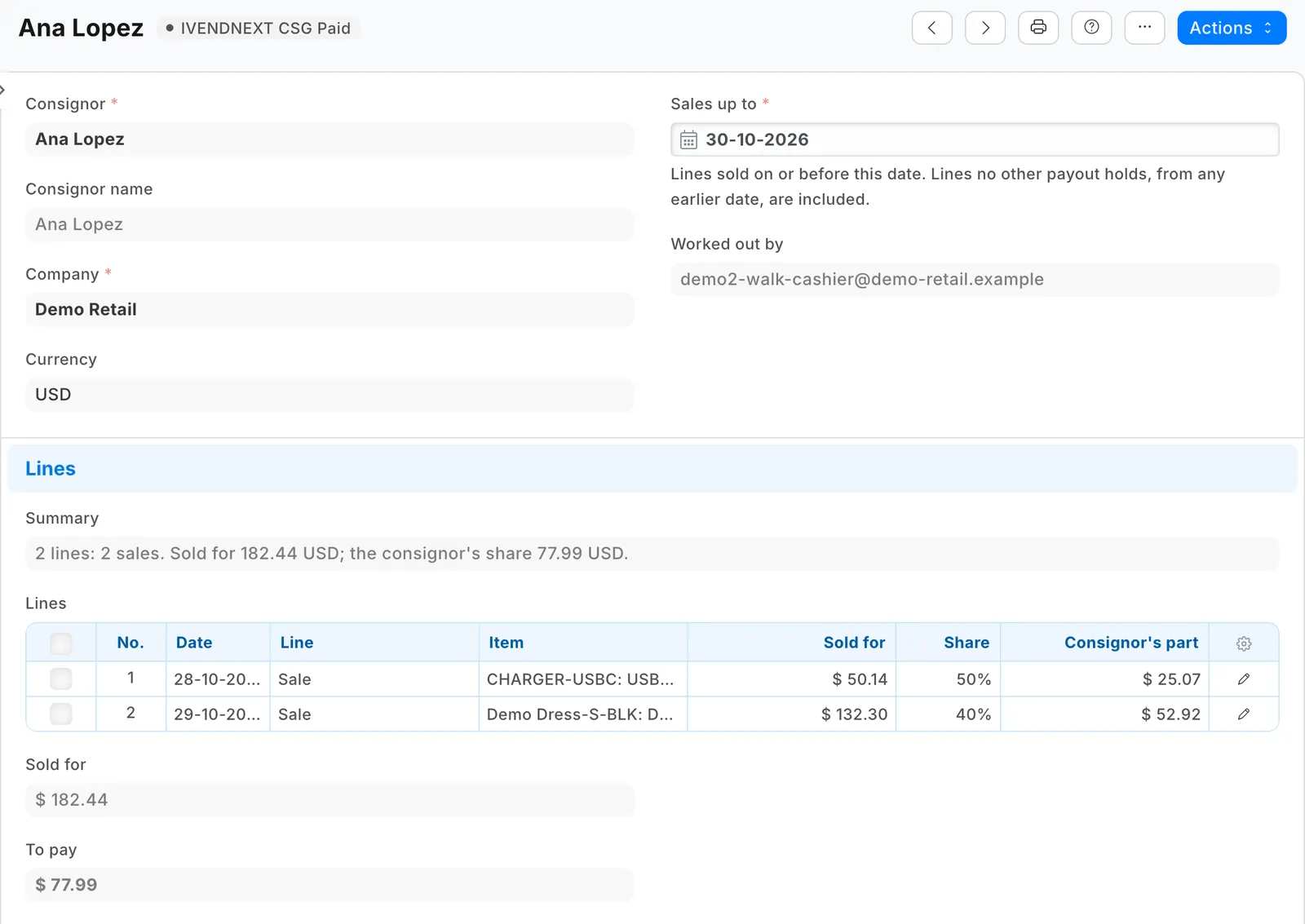This screenshot has width=1305, height=924.
Task: Click the $ 132.30 sold for cell
Action: [x=792, y=714]
